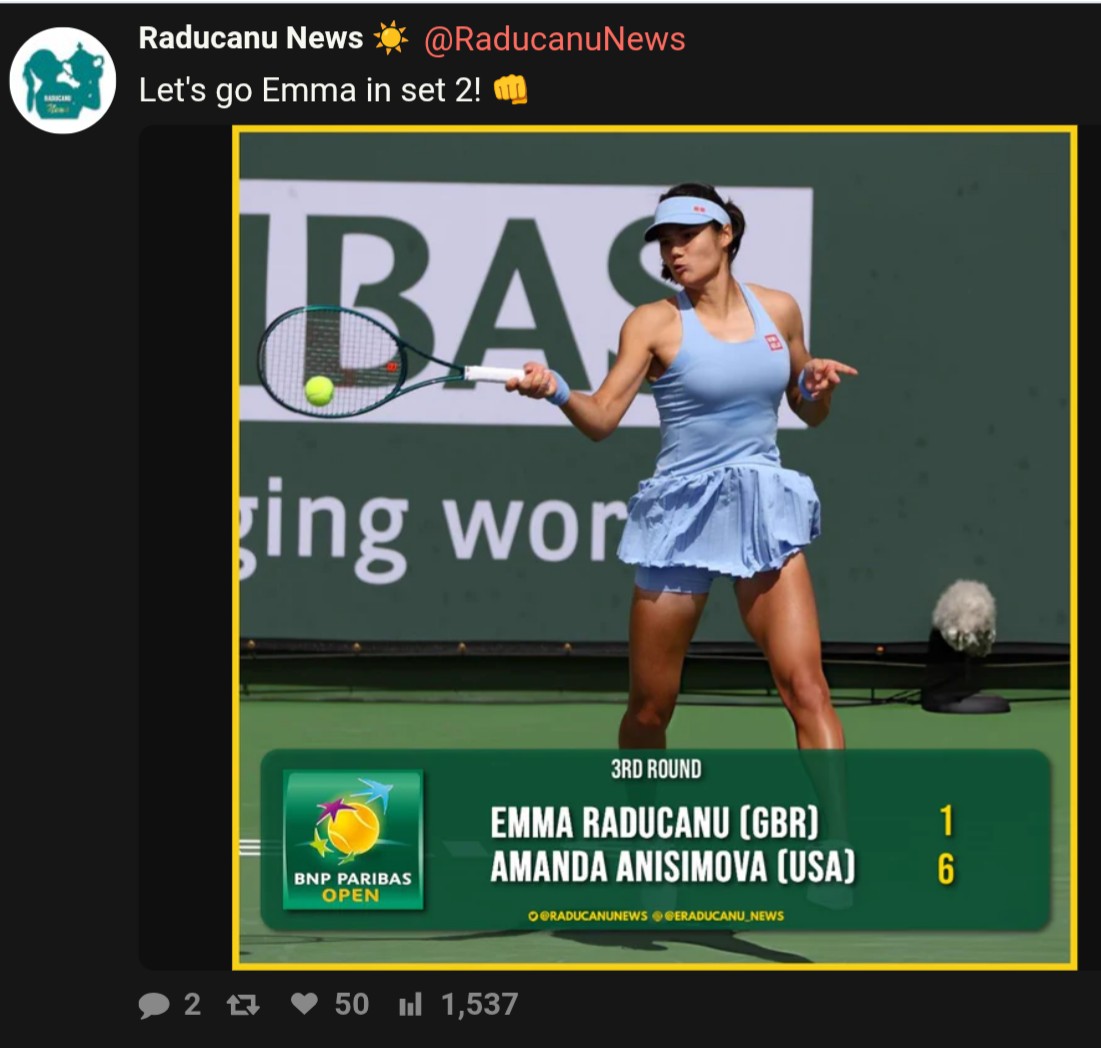Click the reply count "2"
1101x1048 pixels.
pos(192,1004)
